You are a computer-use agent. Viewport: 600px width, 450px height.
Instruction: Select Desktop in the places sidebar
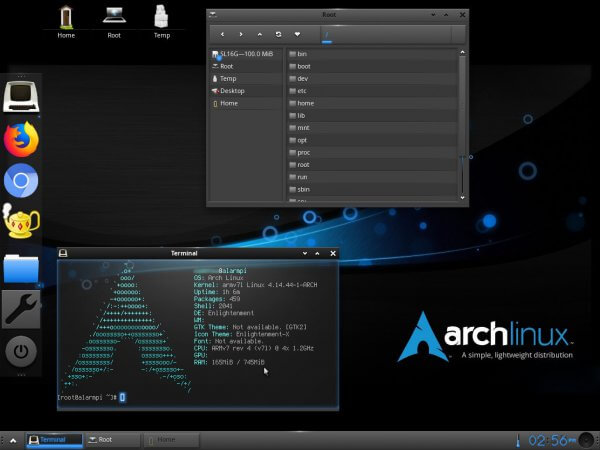[232, 91]
